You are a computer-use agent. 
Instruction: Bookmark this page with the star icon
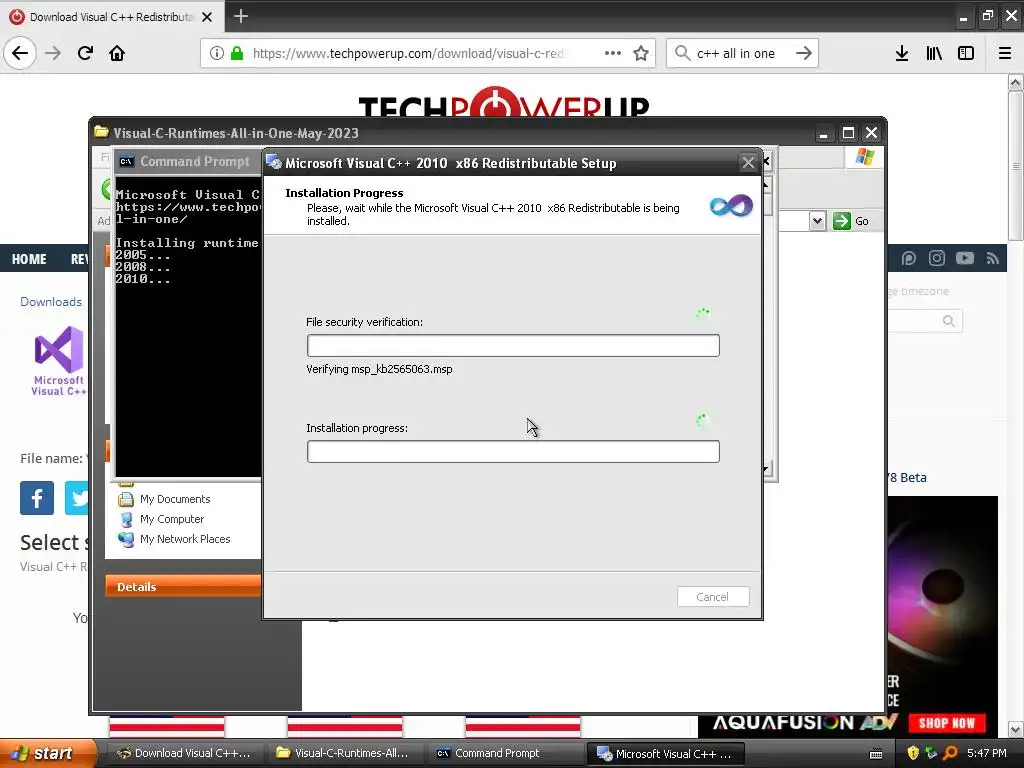point(641,53)
